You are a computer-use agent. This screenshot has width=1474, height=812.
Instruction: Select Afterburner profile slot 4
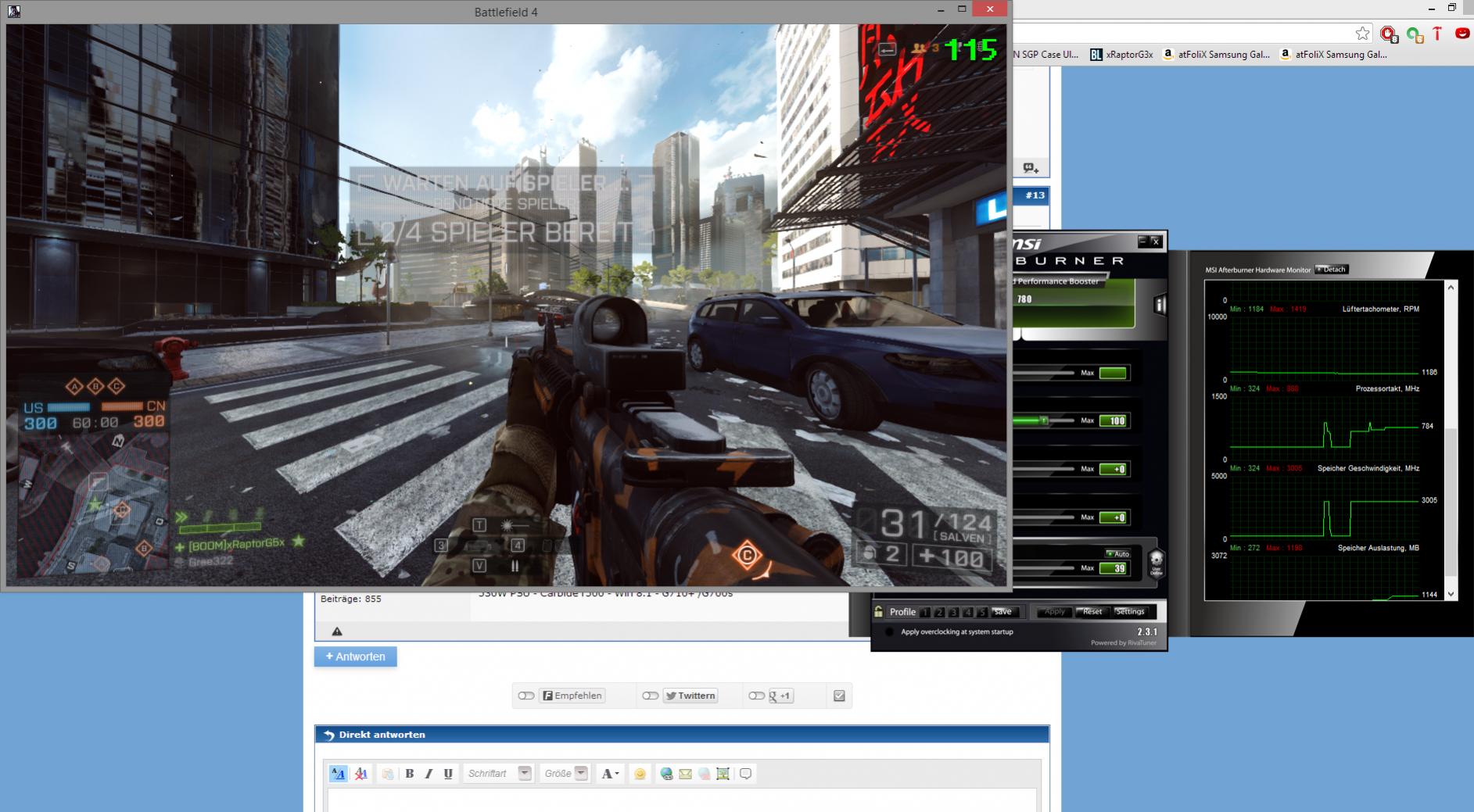point(968,612)
